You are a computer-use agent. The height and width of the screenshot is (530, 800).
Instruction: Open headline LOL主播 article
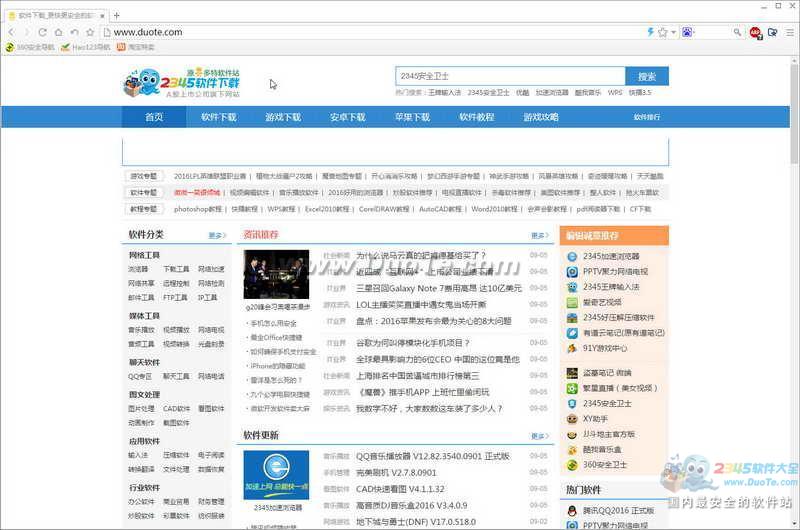click(421, 305)
